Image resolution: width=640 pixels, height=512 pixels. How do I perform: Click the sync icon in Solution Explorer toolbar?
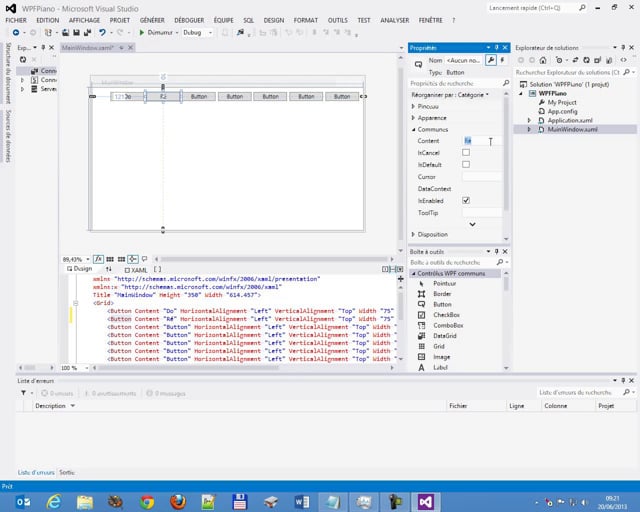[x=575, y=60]
